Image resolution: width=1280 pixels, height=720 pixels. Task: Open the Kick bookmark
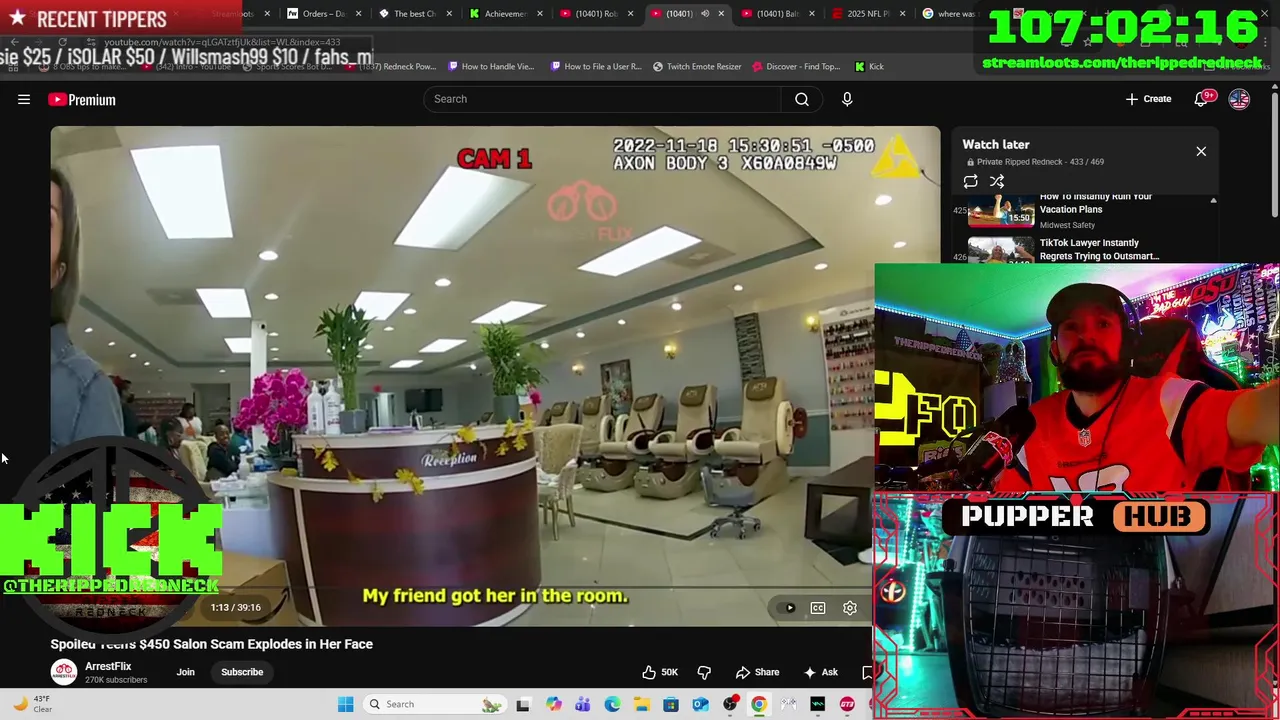[x=869, y=67]
